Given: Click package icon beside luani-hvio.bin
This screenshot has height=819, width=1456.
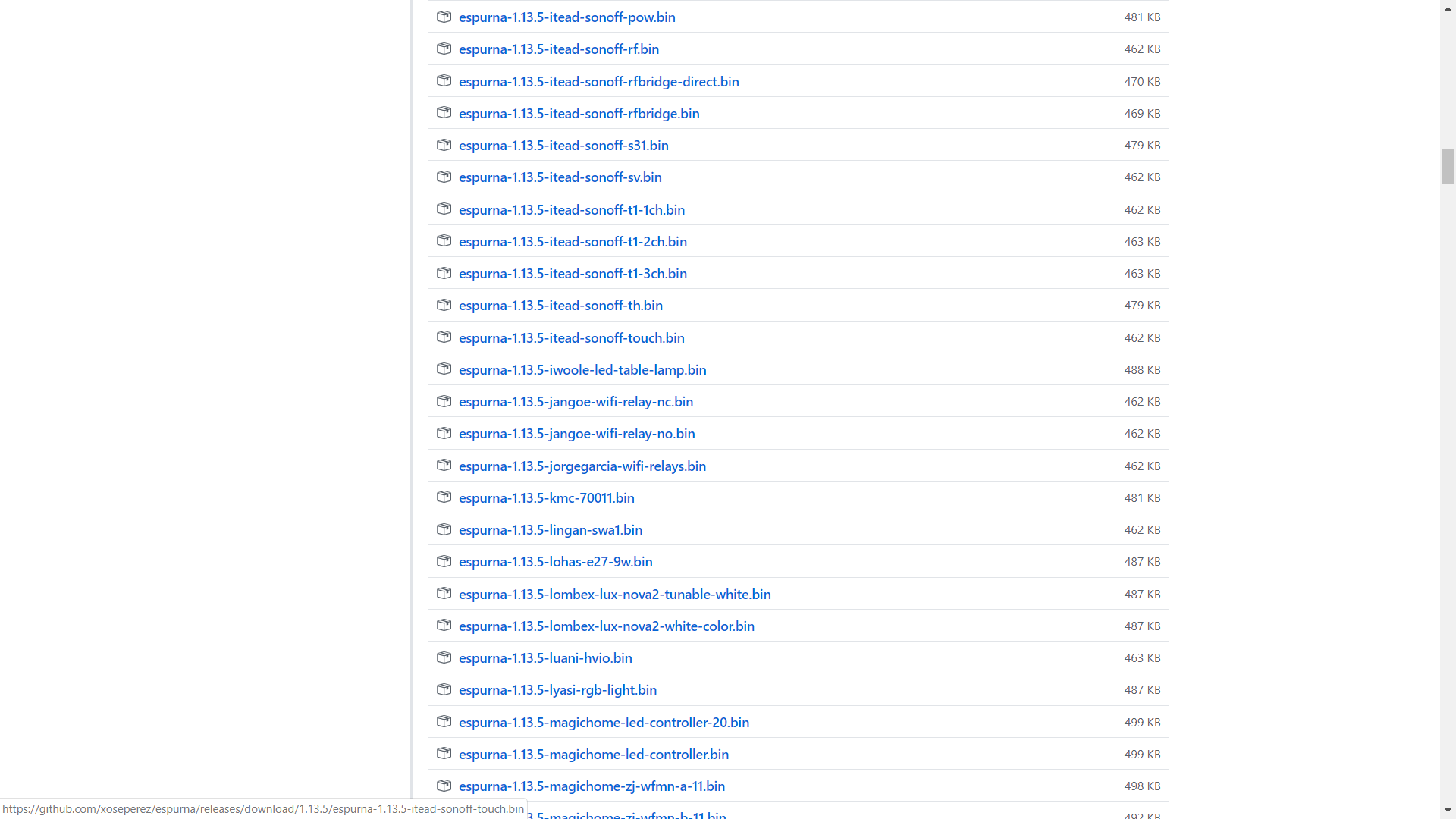Looking at the screenshot, I should (x=444, y=657).
